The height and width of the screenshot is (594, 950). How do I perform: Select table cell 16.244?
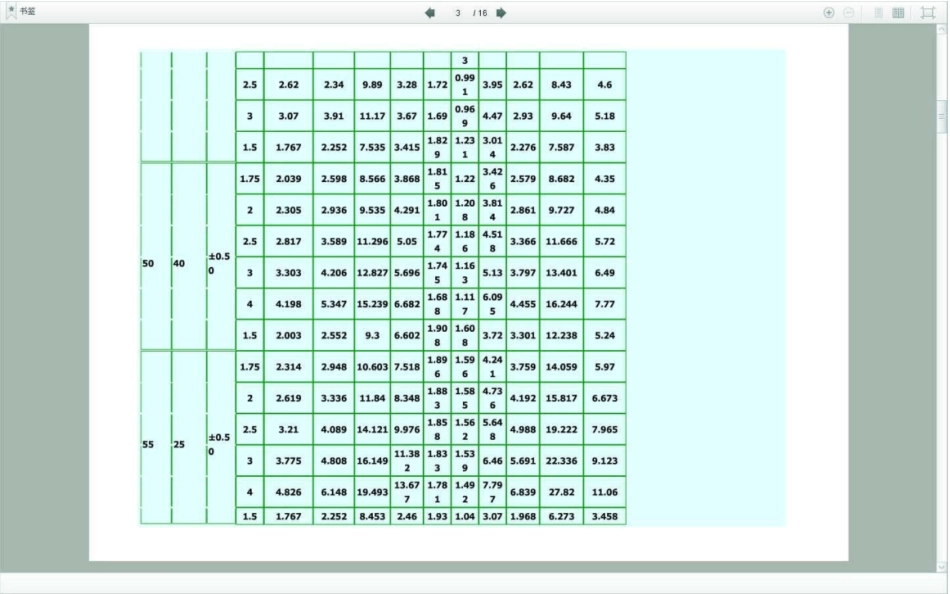(561, 304)
